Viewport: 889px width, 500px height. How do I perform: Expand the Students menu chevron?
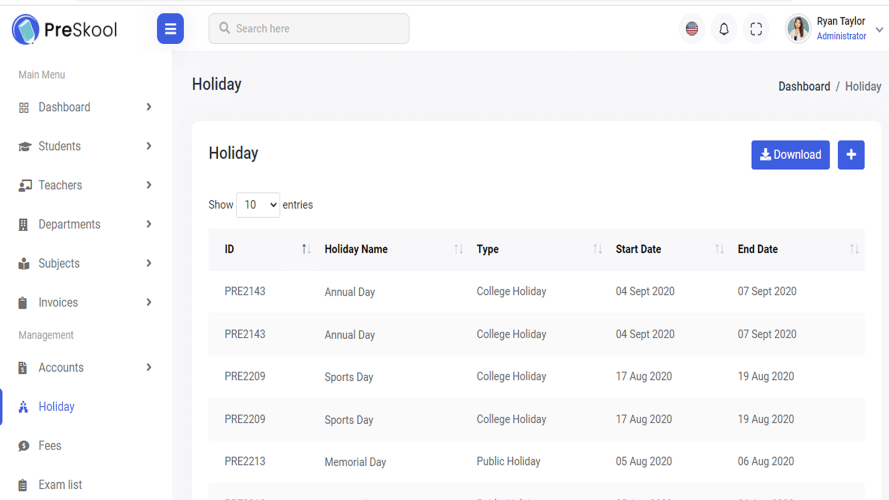(x=149, y=146)
